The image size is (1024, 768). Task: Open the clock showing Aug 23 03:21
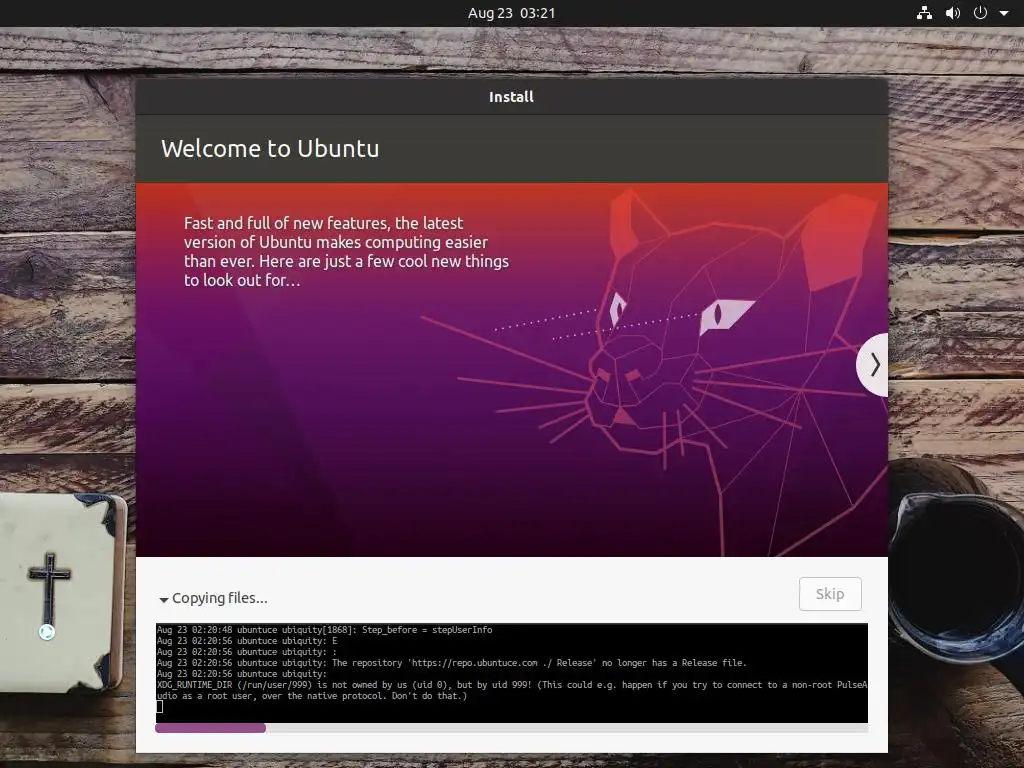[511, 13]
